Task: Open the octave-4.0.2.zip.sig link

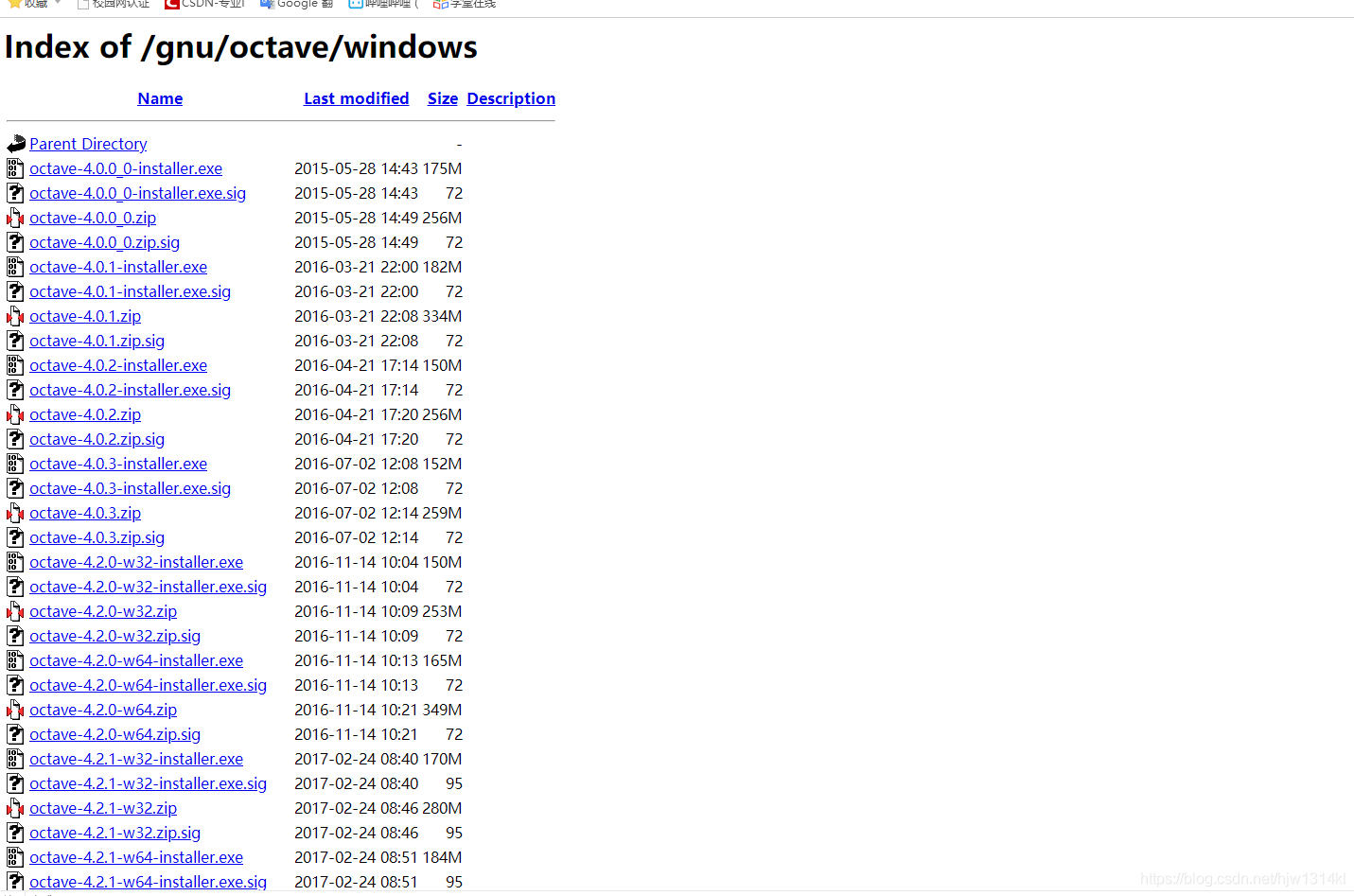Action: (97, 439)
